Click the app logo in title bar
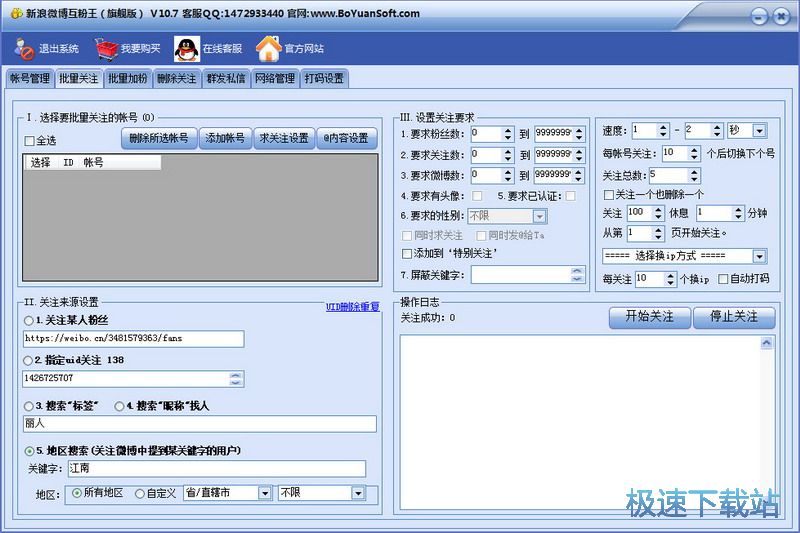 click(14, 13)
